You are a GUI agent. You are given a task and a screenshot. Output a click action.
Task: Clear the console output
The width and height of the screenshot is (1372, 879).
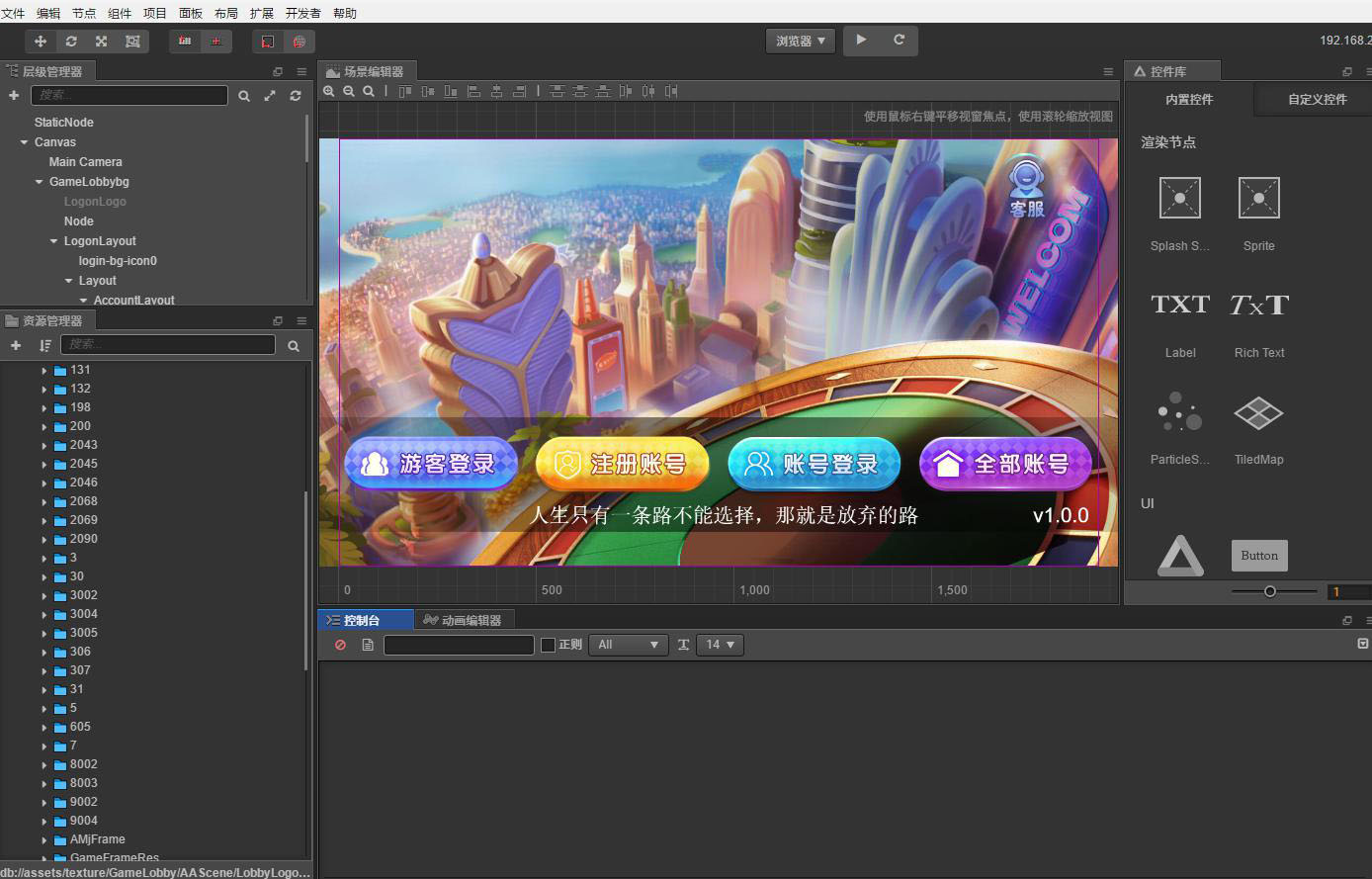(340, 645)
